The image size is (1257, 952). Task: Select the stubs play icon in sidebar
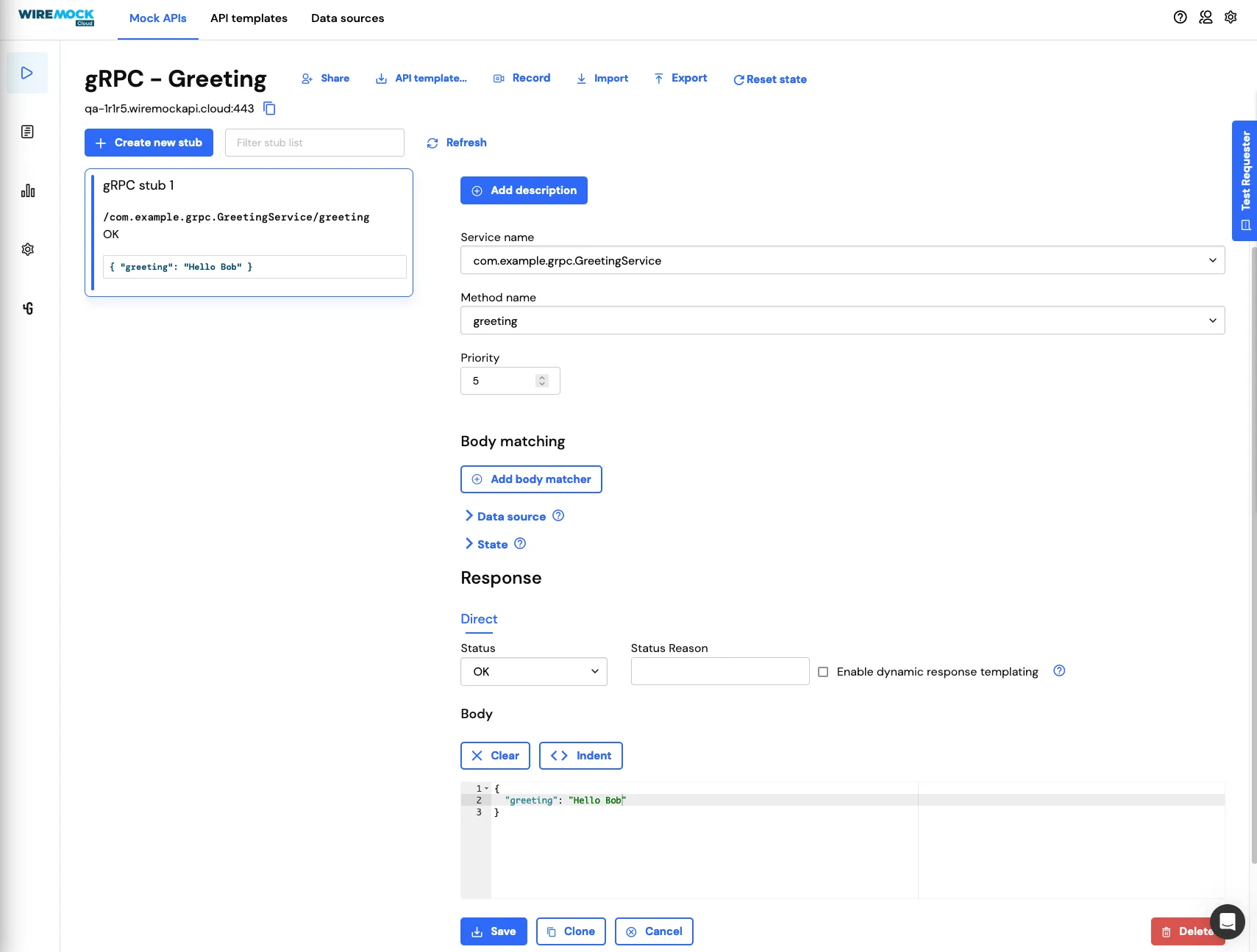[27, 73]
